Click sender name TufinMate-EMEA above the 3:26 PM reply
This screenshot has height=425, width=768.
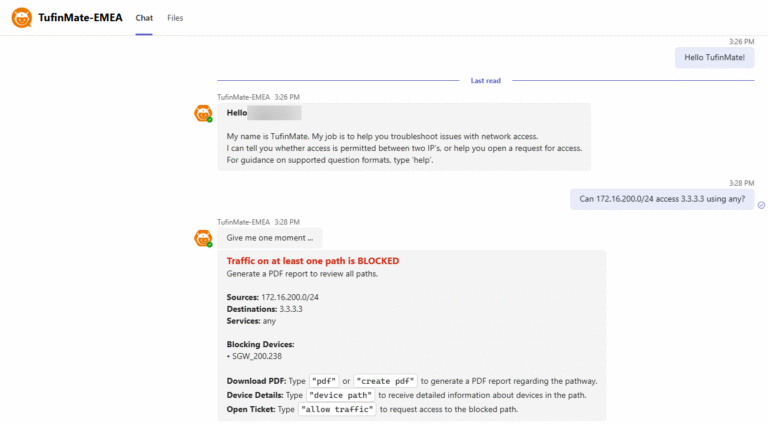pyautogui.click(x=243, y=97)
